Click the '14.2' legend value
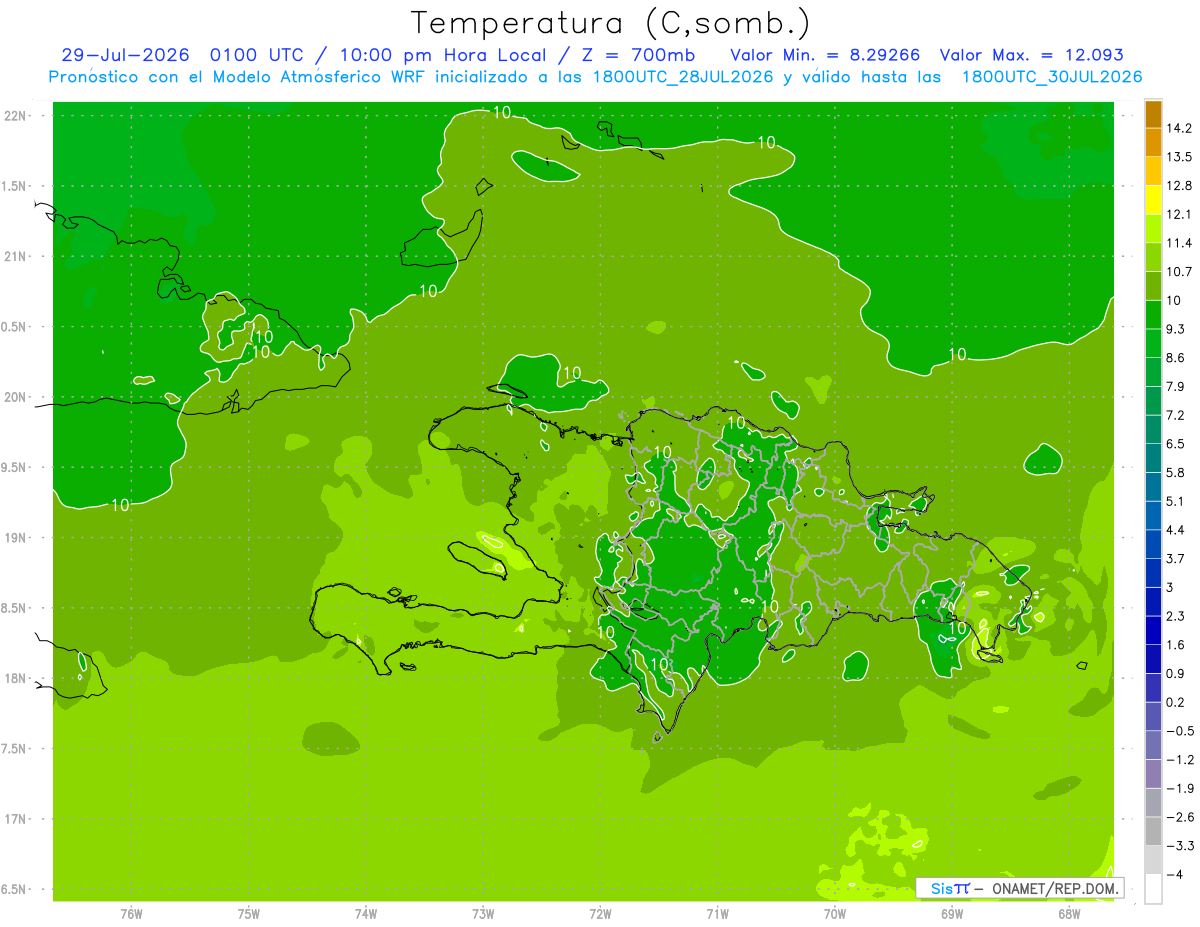 tap(1179, 128)
